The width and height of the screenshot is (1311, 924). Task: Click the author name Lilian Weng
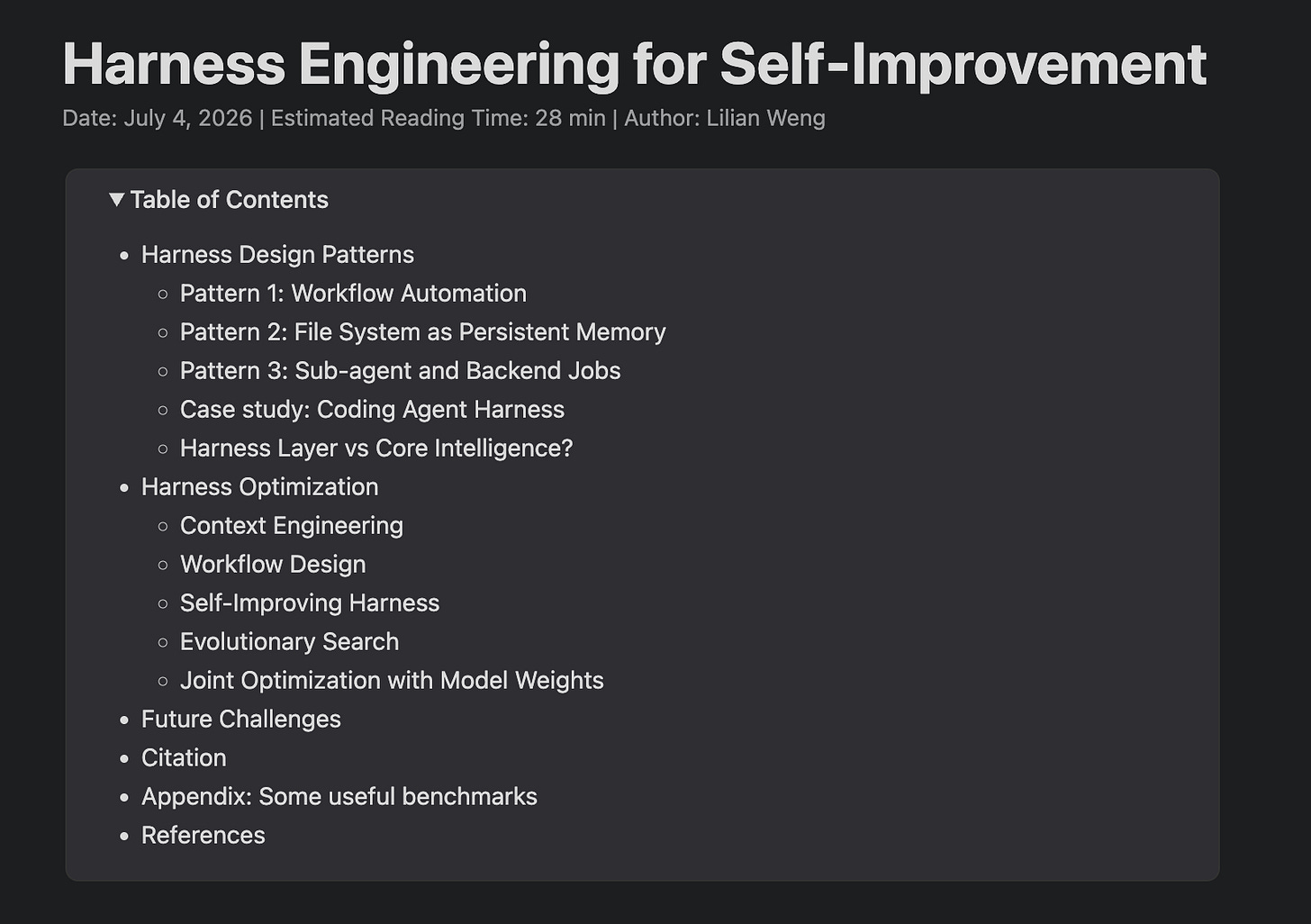click(x=765, y=118)
